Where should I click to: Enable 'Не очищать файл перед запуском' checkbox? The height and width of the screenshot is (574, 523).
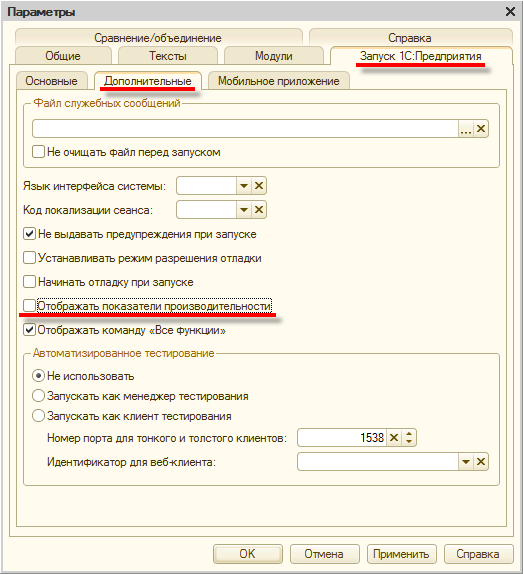click(38, 152)
